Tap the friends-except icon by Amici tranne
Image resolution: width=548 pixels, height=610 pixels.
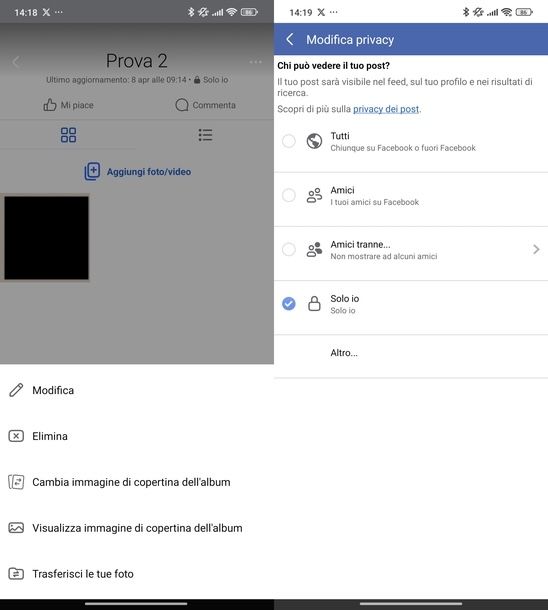[x=314, y=249]
